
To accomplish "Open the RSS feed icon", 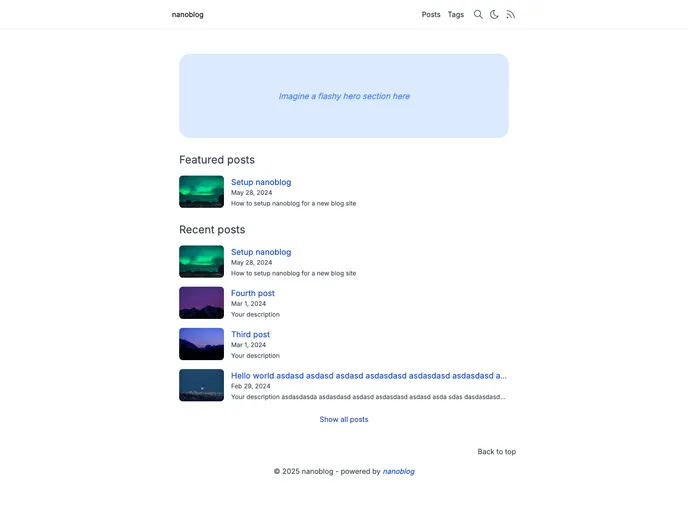I will [510, 14].
